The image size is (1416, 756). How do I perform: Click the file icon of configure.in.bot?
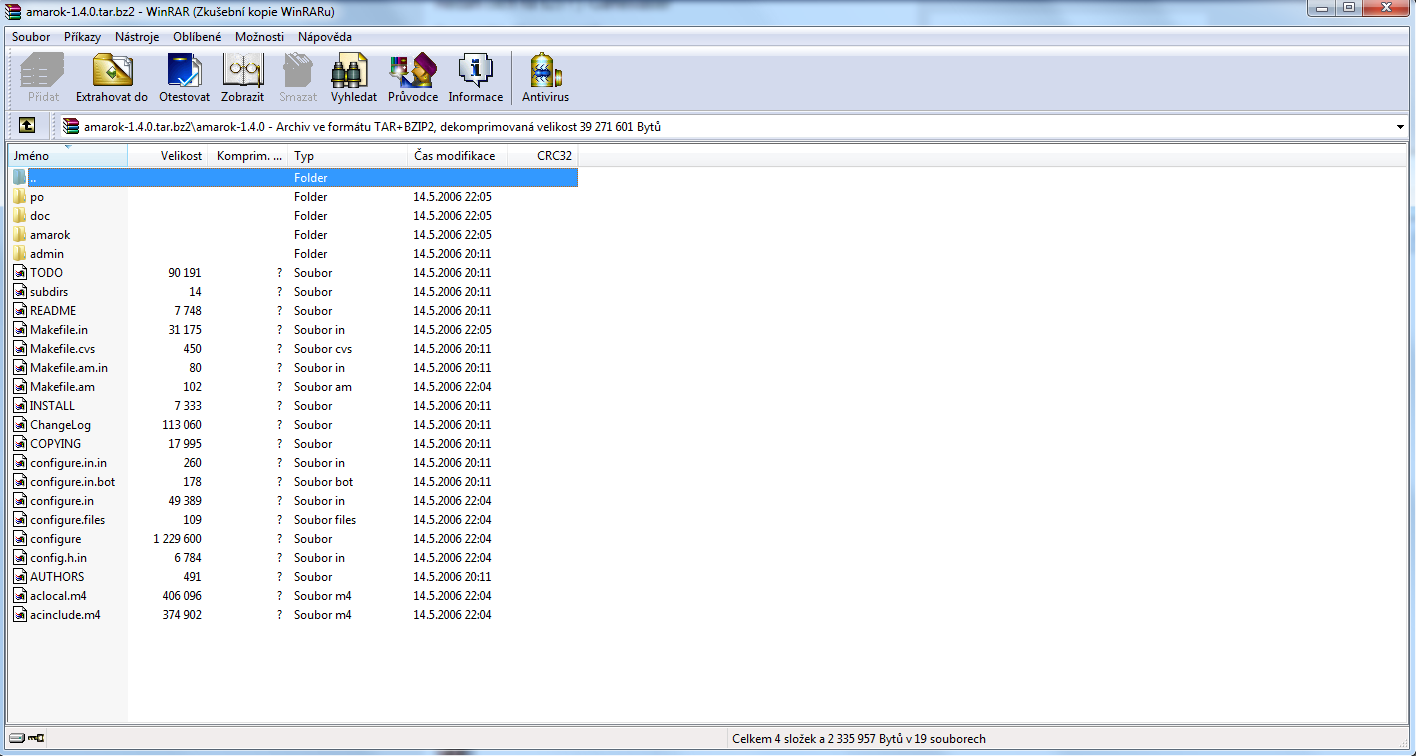point(20,482)
